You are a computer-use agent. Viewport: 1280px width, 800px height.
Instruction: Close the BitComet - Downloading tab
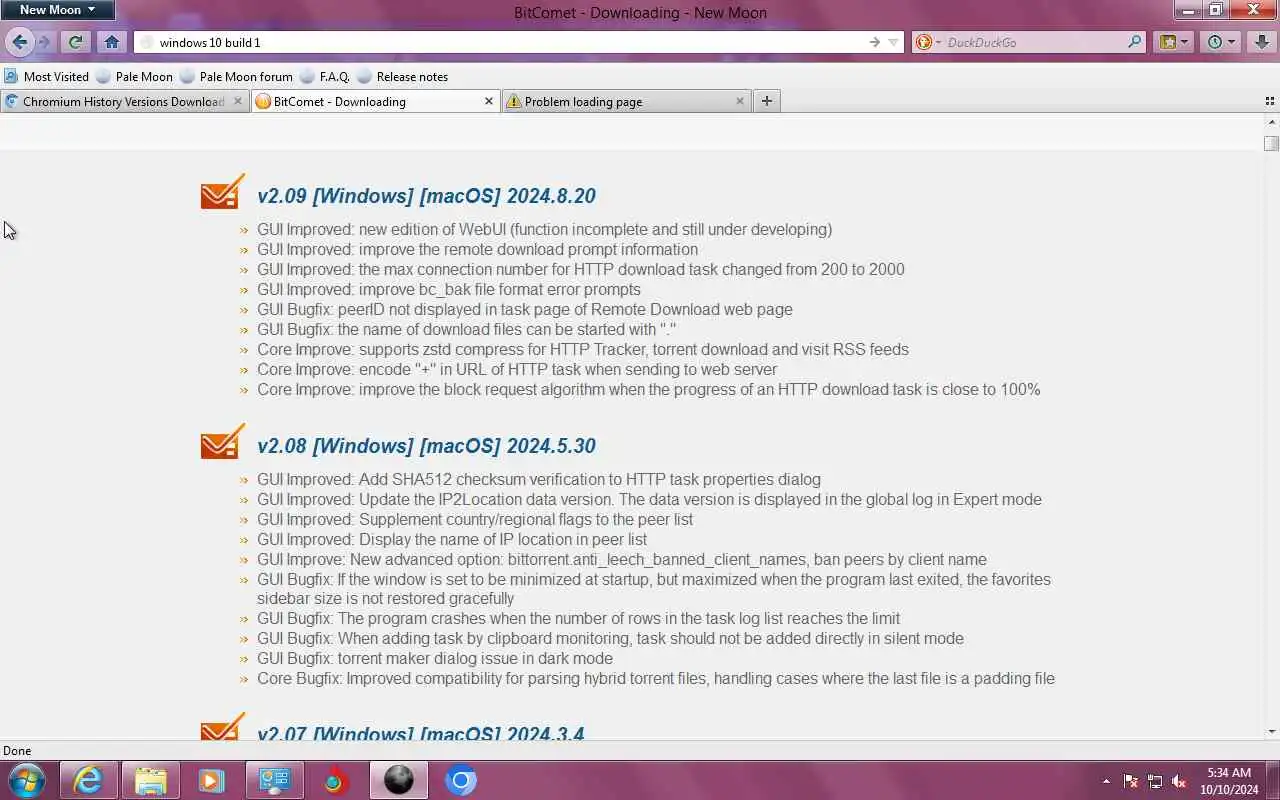[489, 101]
